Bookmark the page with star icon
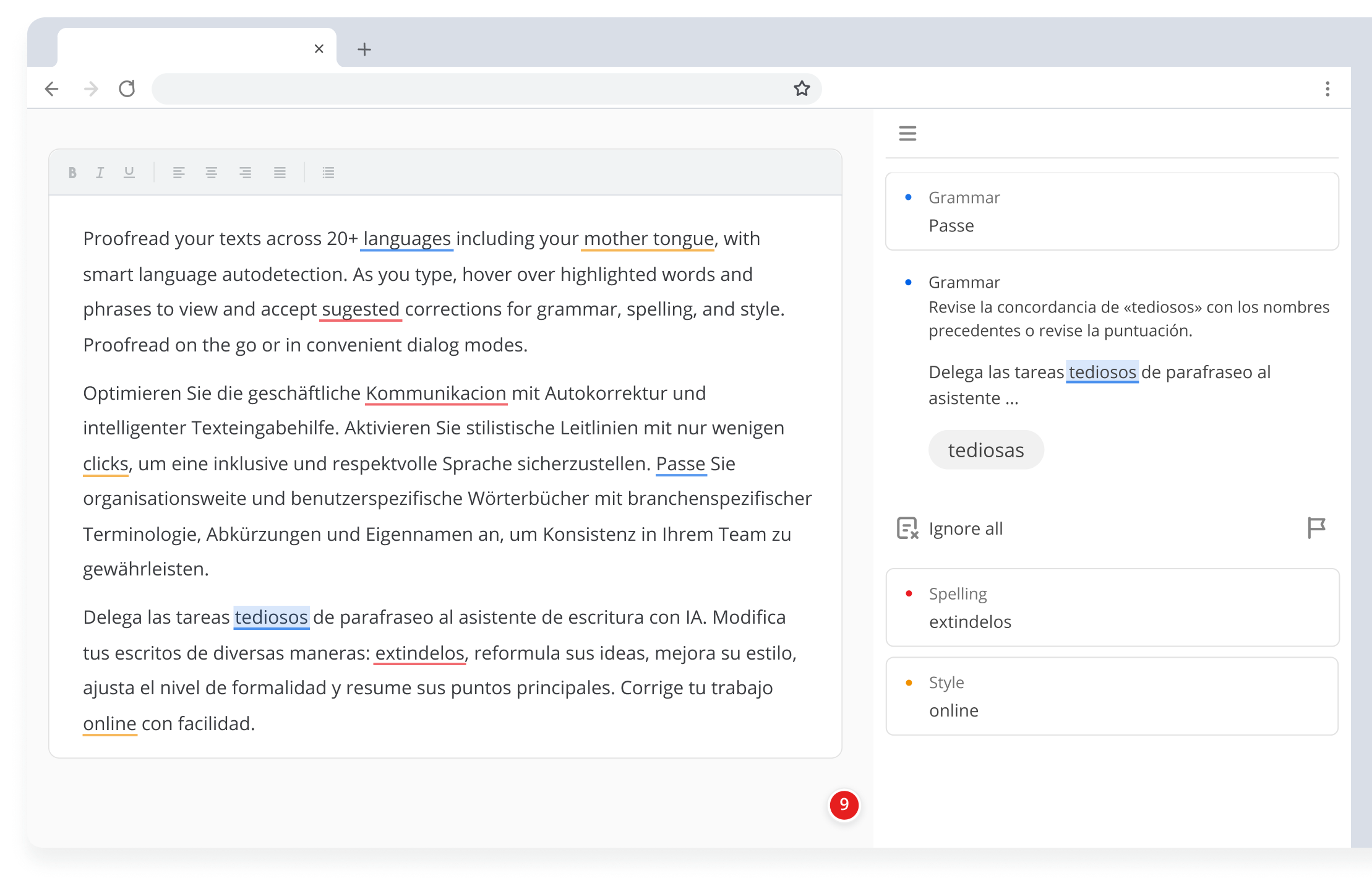The height and width of the screenshot is (891, 1372). click(802, 88)
